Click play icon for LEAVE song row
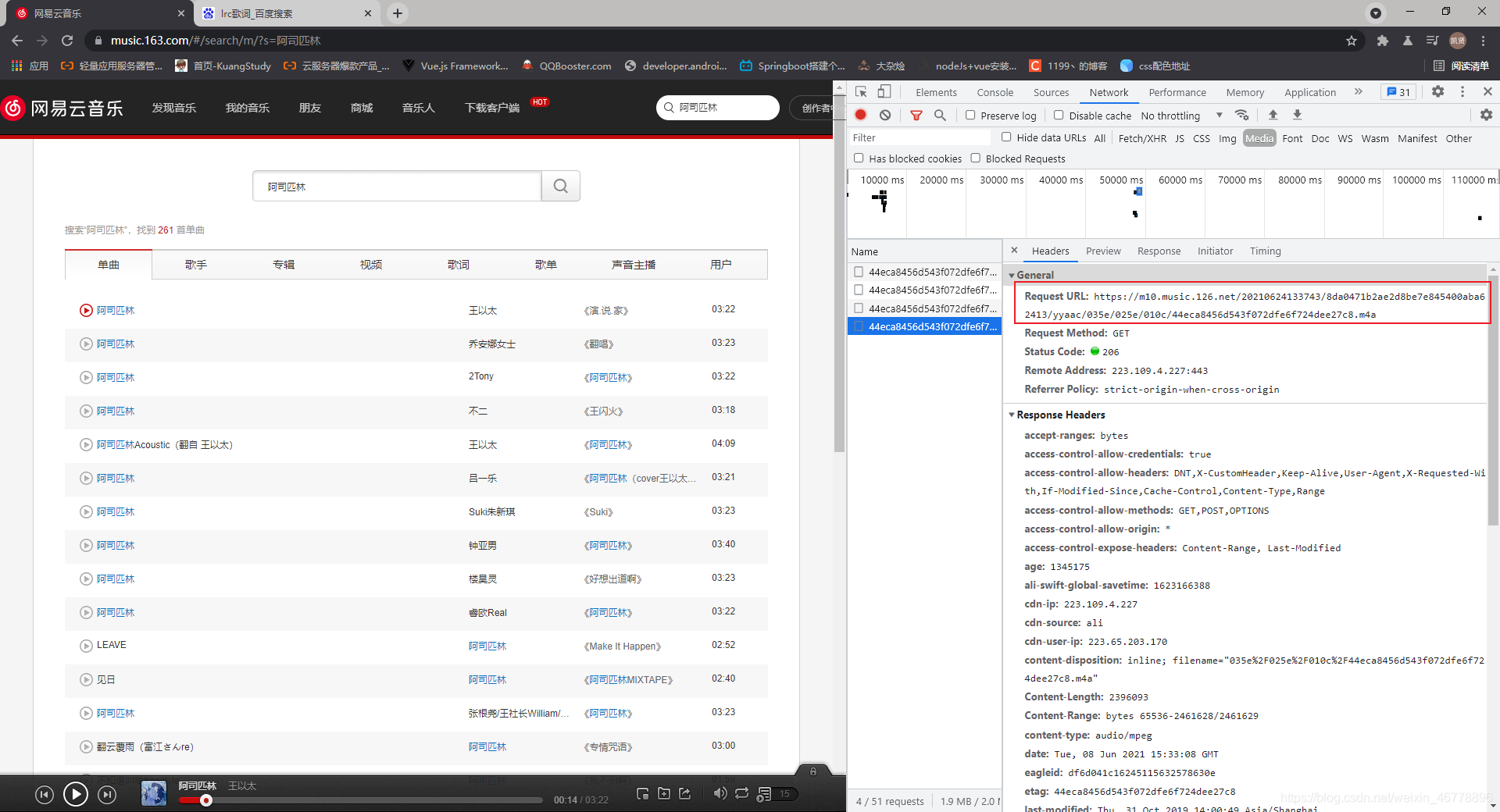 tap(86, 646)
